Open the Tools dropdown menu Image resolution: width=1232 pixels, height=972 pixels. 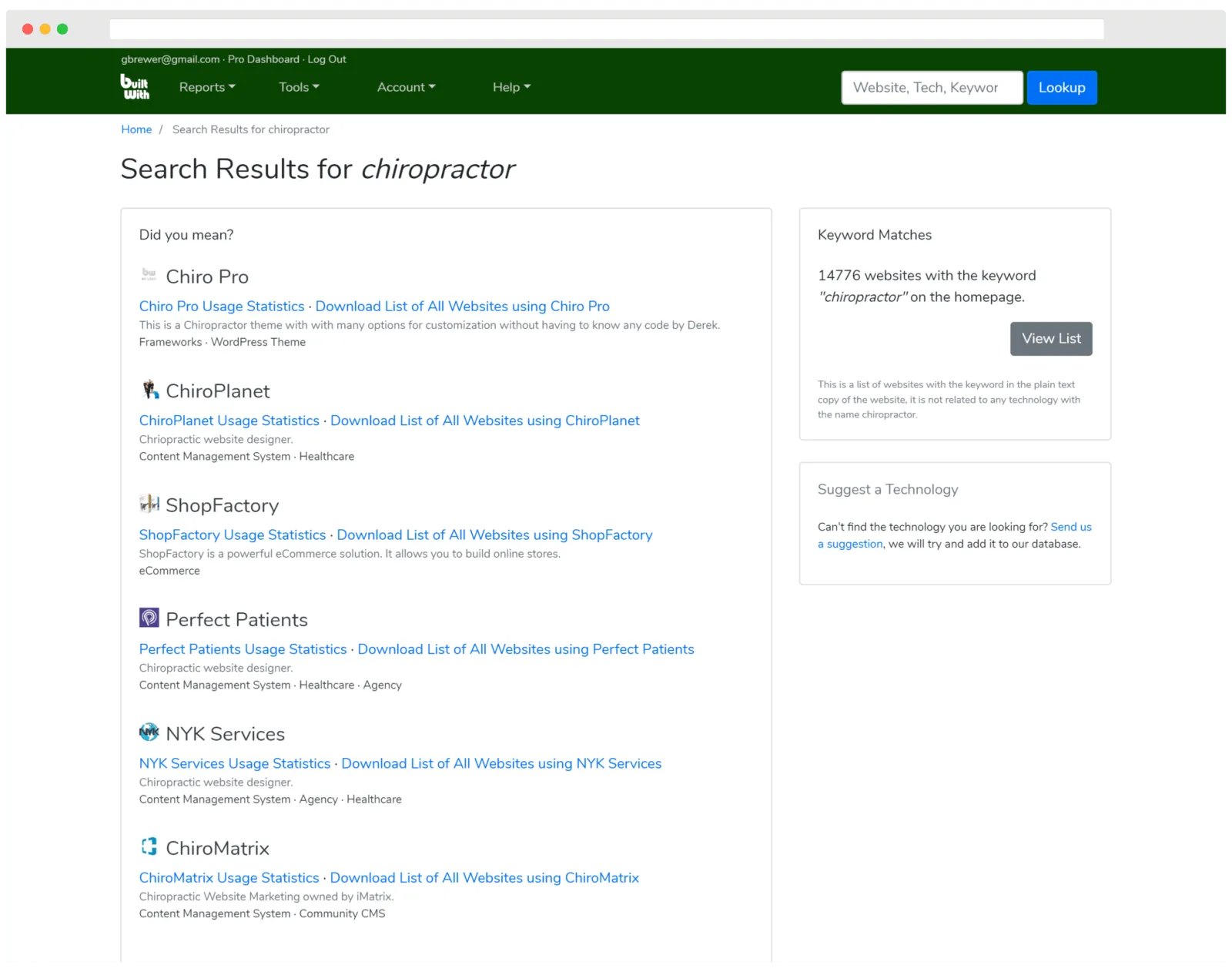coord(299,87)
